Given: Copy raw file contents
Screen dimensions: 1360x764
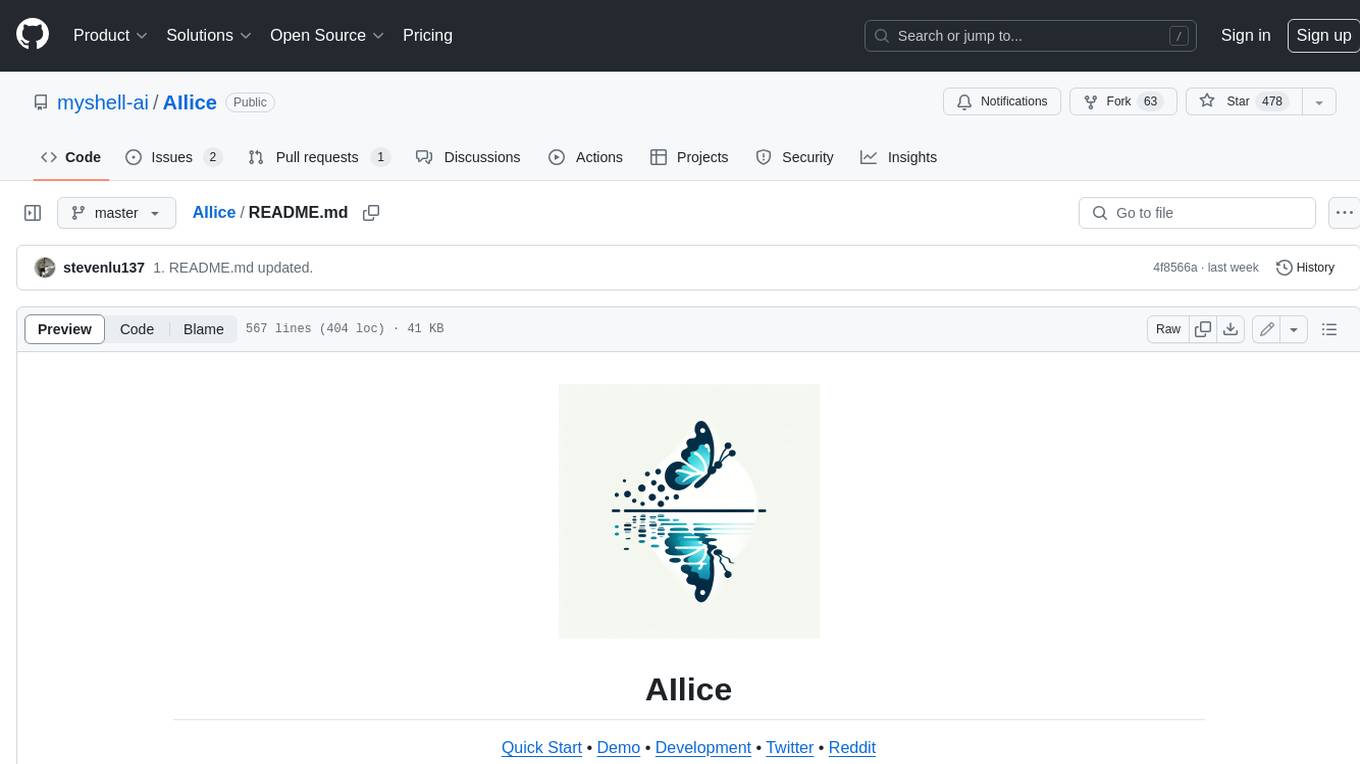Looking at the screenshot, I should [x=1203, y=329].
